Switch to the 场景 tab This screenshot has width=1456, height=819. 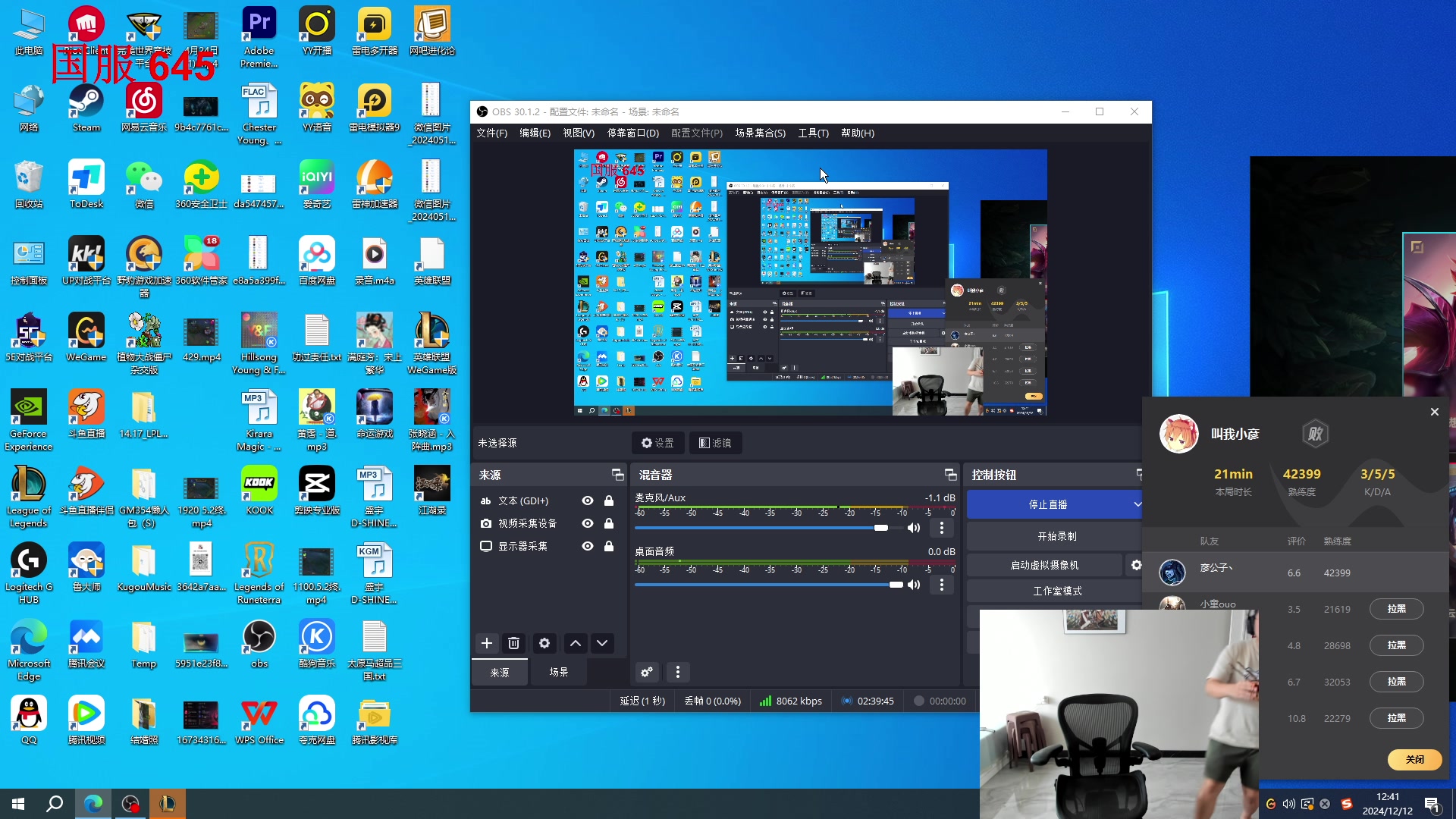pyautogui.click(x=559, y=672)
